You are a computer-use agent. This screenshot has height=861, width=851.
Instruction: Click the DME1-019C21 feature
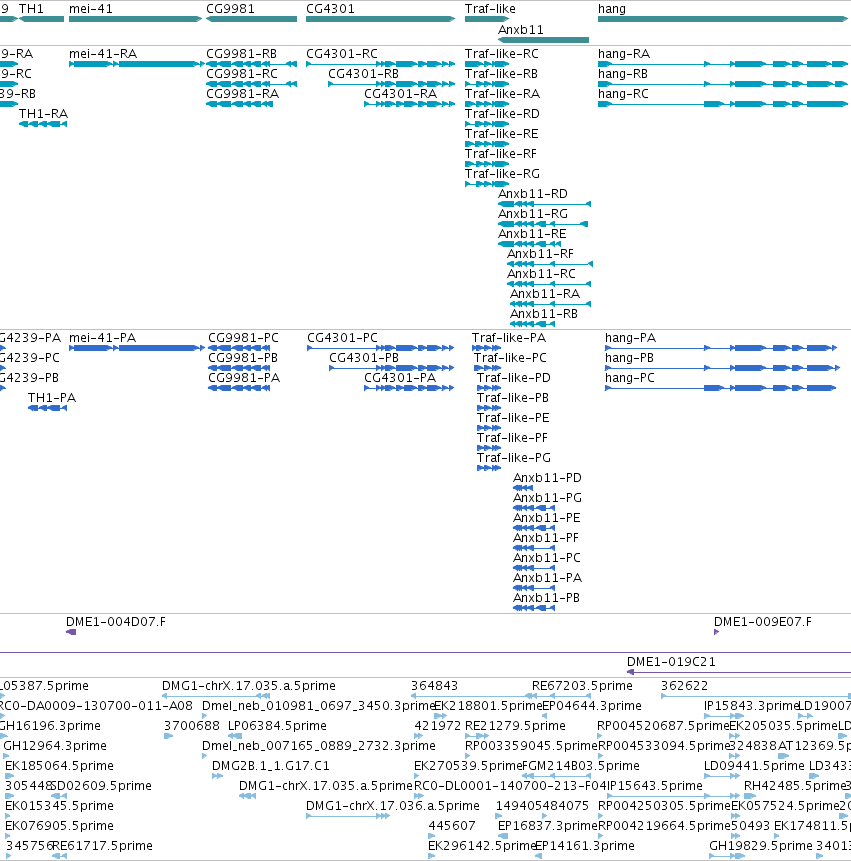click(739, 672)
